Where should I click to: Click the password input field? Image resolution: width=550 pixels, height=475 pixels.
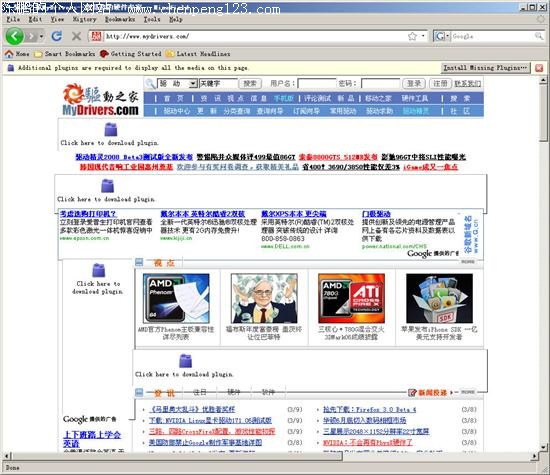[380, 83]
